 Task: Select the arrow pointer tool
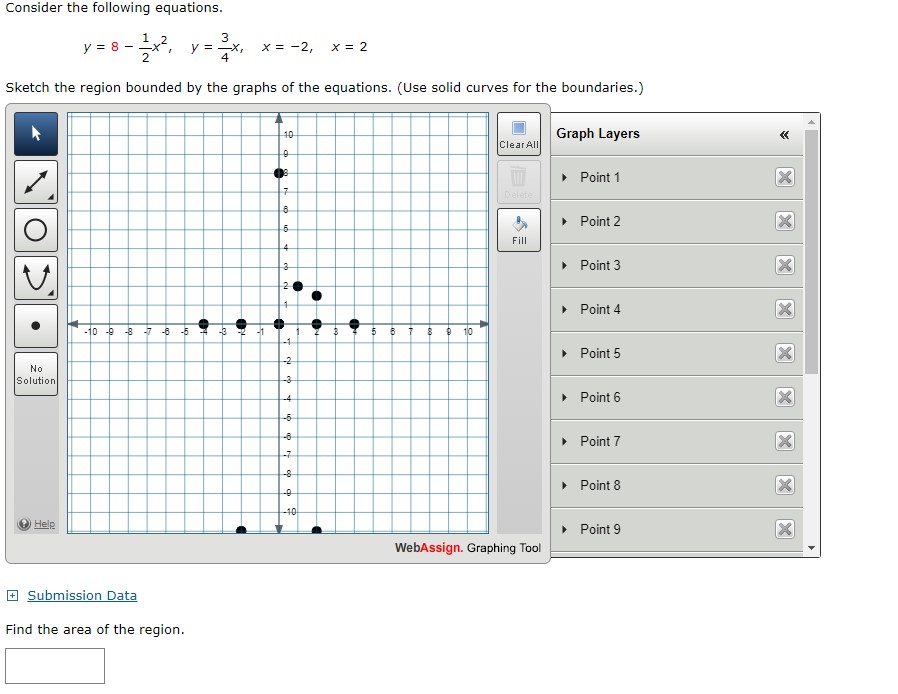36,134
